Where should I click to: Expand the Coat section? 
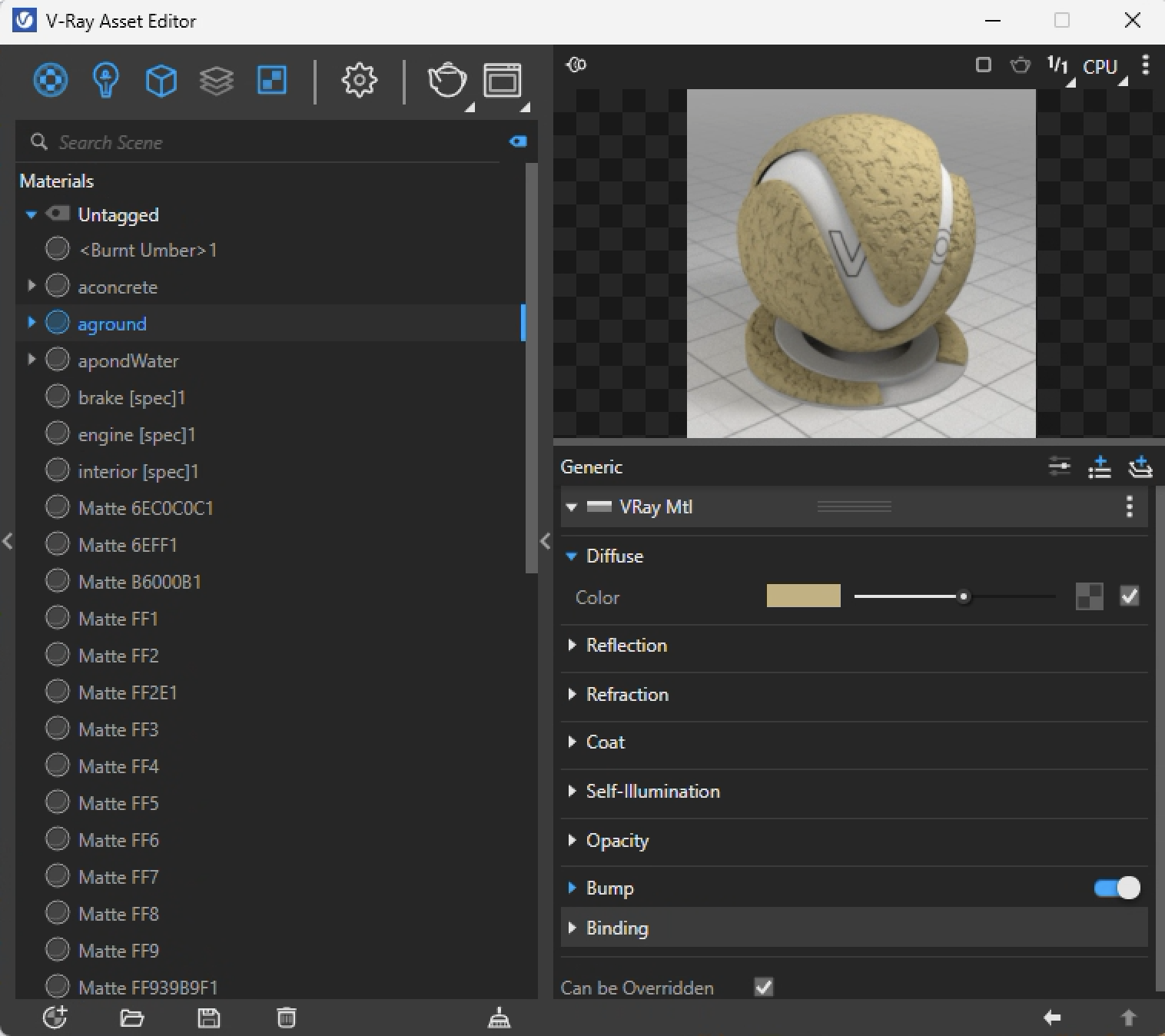point(572,742)
